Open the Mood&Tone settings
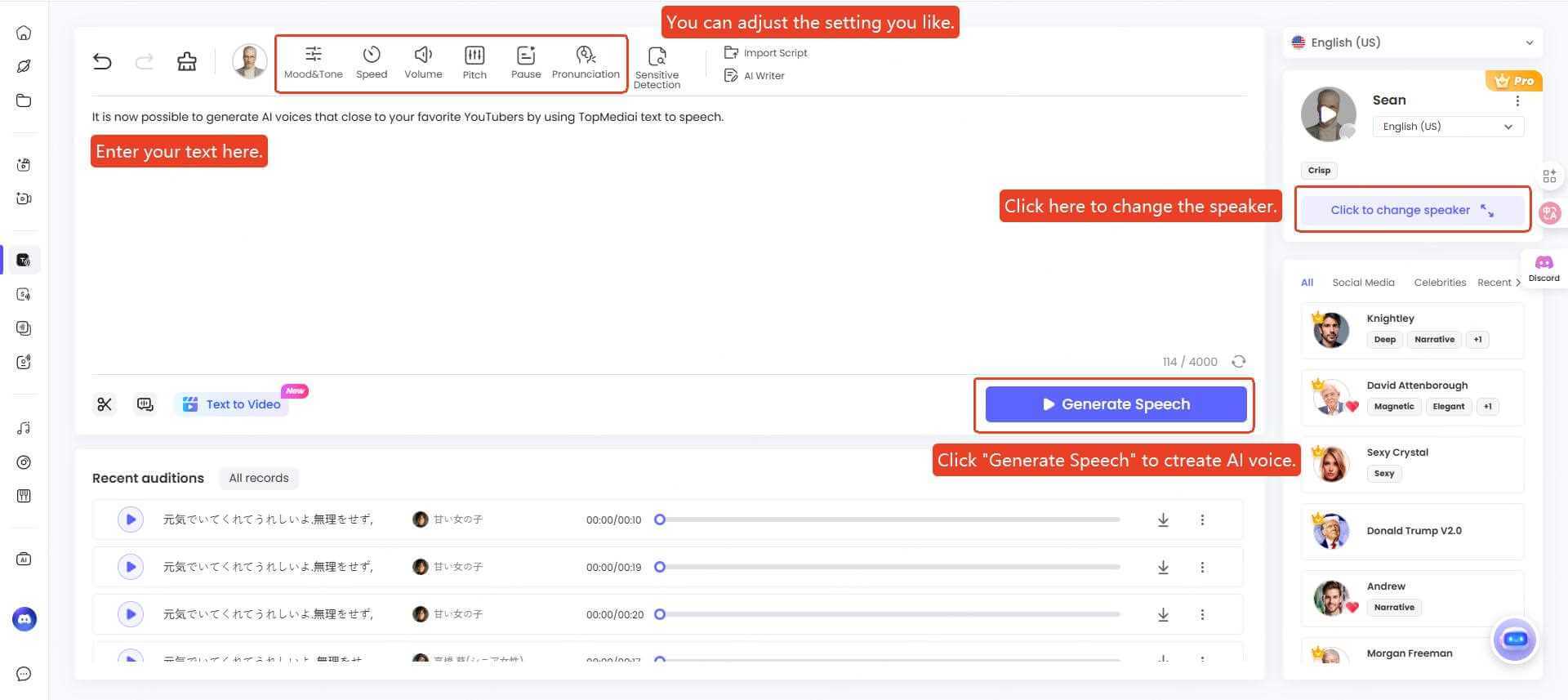1568x700 pixels. tap(313, 62)
